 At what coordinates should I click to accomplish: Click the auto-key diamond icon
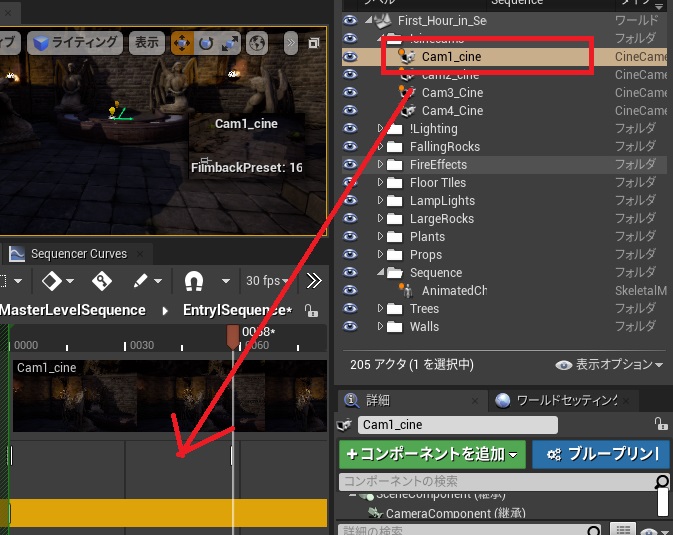click(x=102, y=281)
